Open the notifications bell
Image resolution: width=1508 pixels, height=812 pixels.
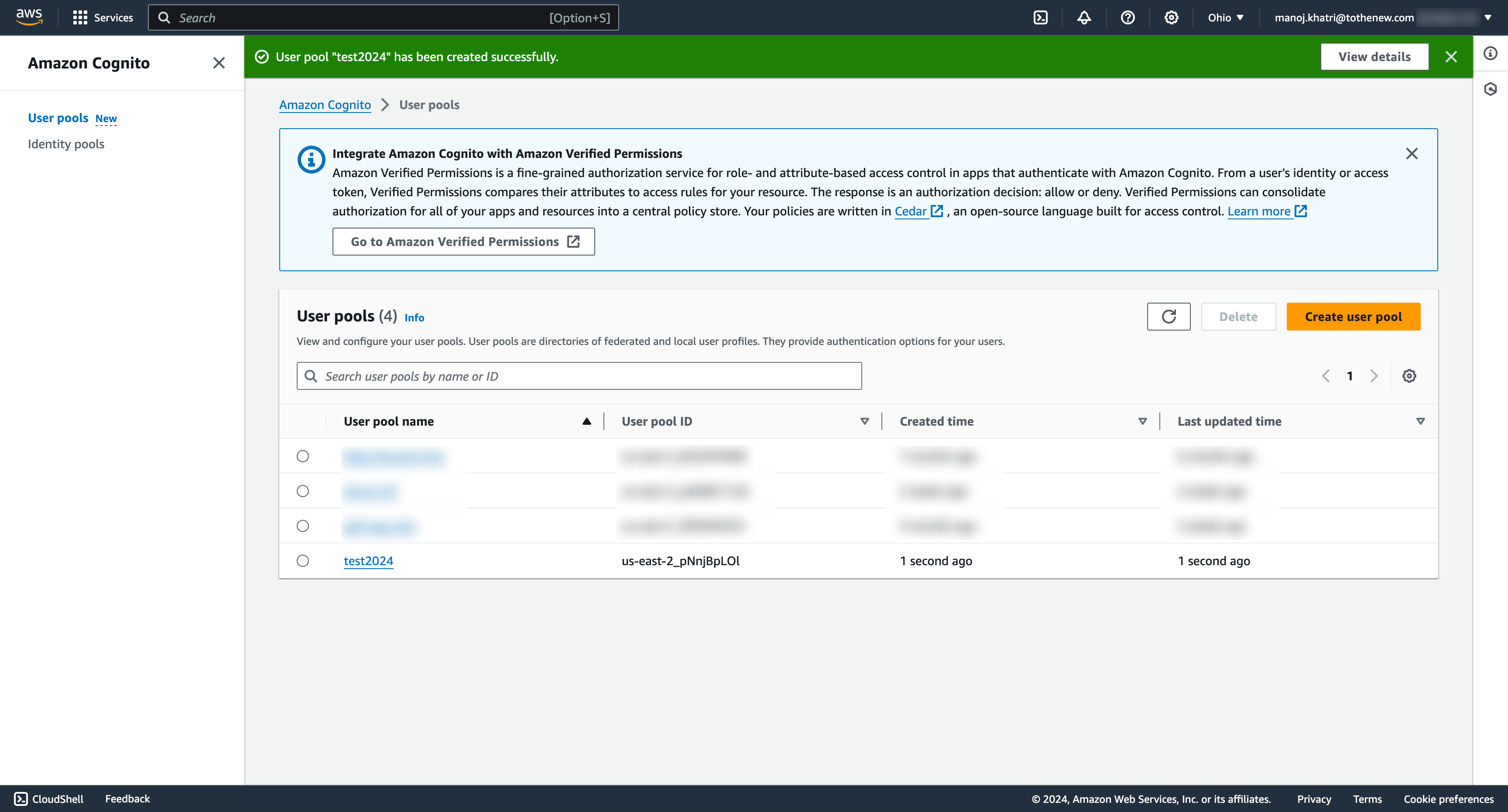pos(1083,17)
